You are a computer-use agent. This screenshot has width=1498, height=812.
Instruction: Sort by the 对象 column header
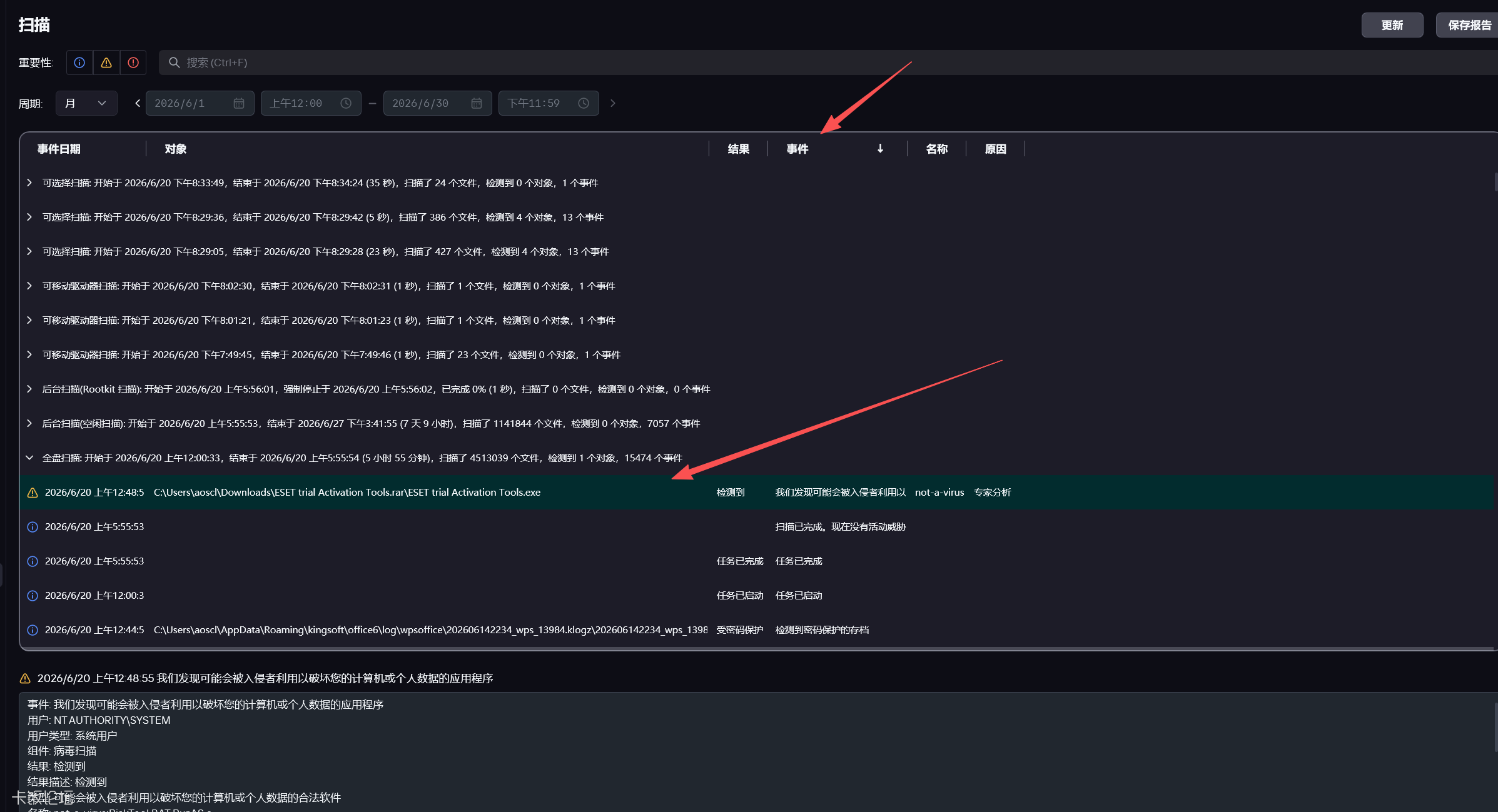pos(176,149)
